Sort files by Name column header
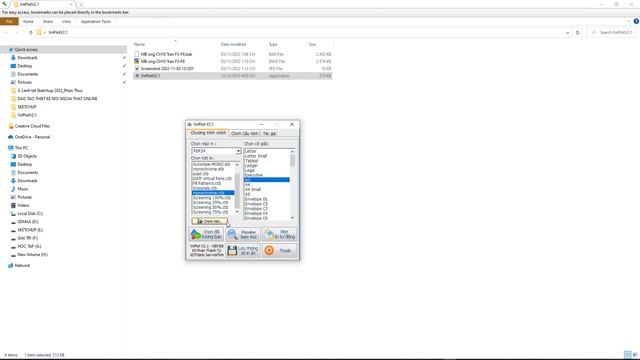Screen dimensions: 640x360 (140, 44)
